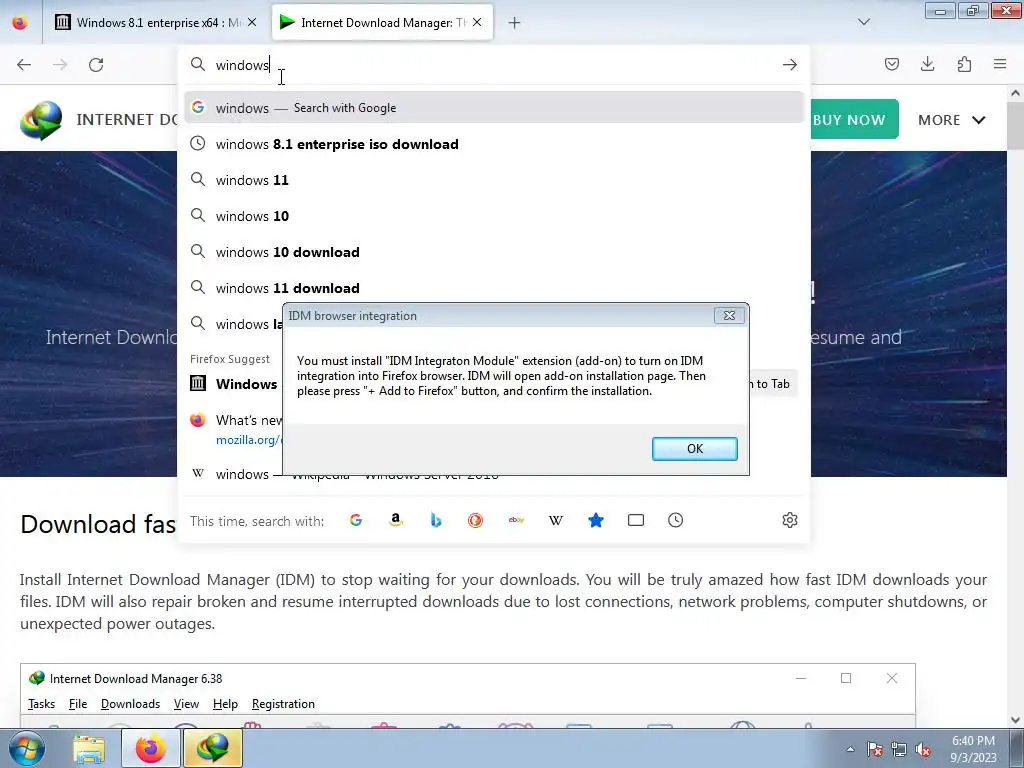Click the page scrollbar up arrow
This screenshot has height=768, width=1024.
(x=1015, y=93)
